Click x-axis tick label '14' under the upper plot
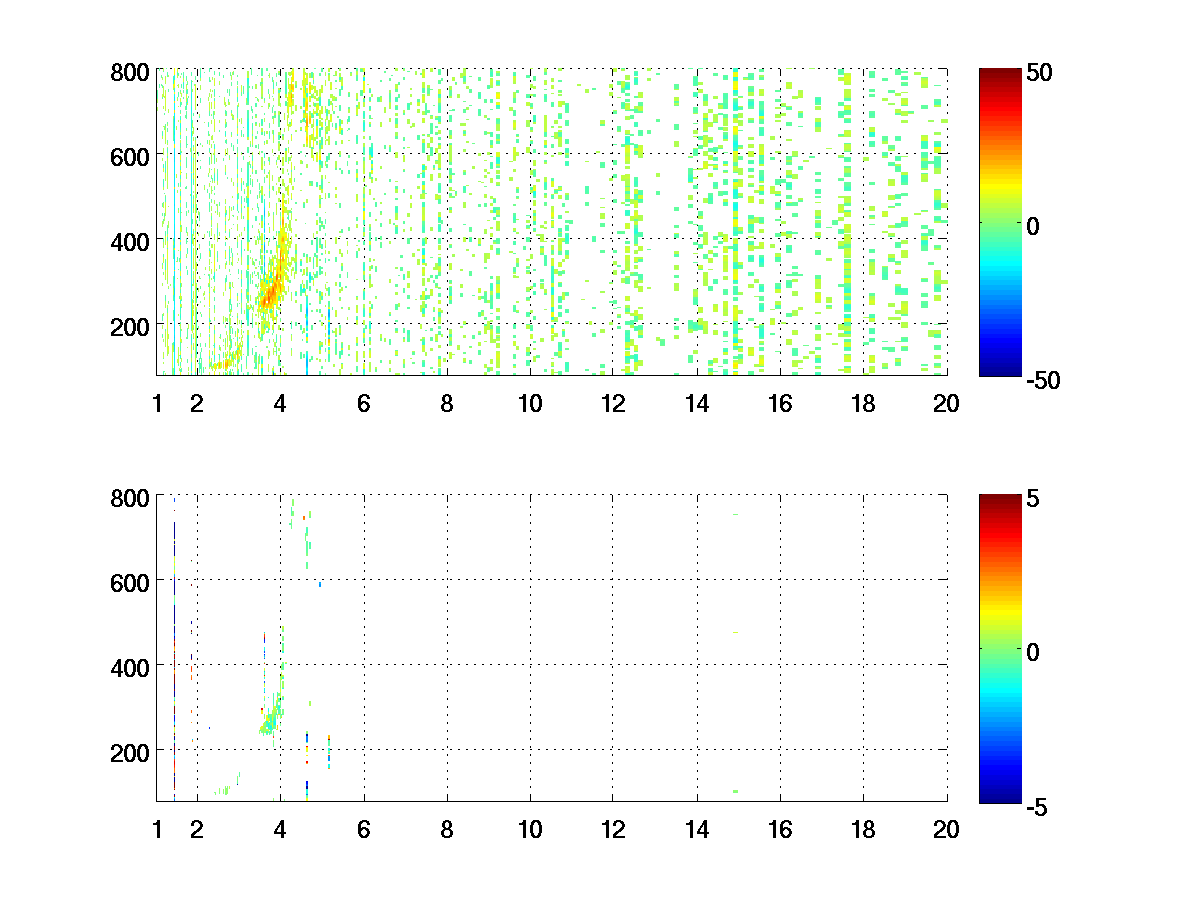Image resolution: width=1200 pixels, height=900 pixels. pos(696,404)
